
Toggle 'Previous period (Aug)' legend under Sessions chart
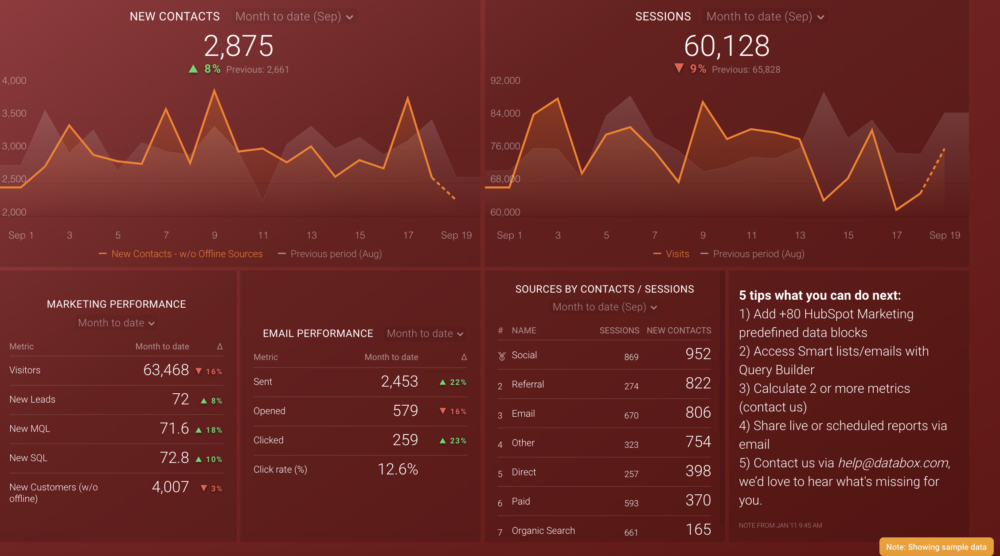tap(751, 254)
